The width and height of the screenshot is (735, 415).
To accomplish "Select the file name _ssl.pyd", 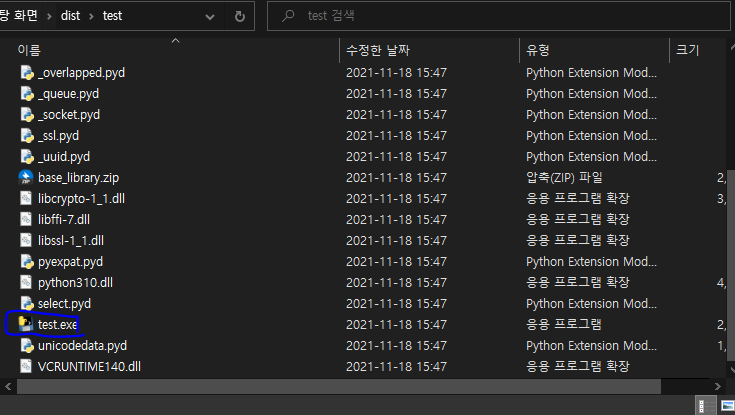I will point(59,136).
